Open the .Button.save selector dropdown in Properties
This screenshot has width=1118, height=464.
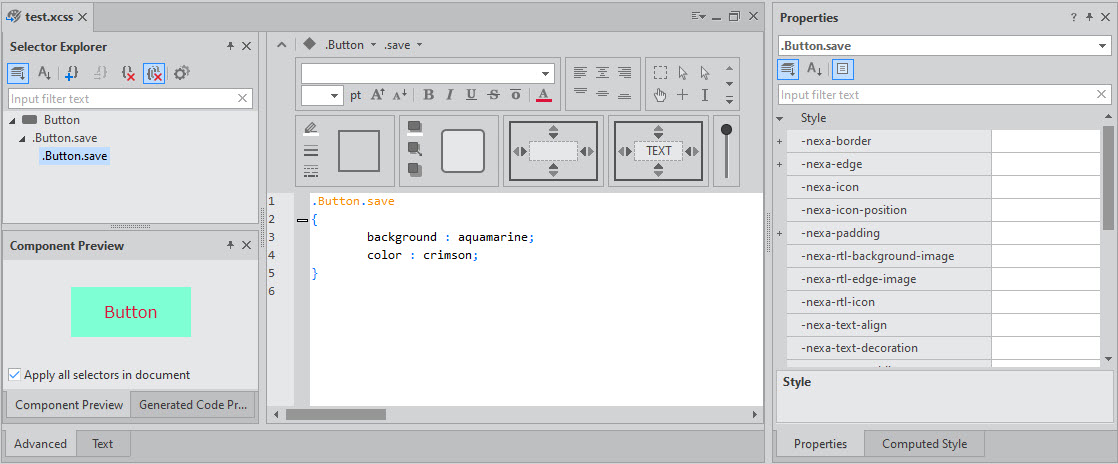click(x=1102, y=46)
